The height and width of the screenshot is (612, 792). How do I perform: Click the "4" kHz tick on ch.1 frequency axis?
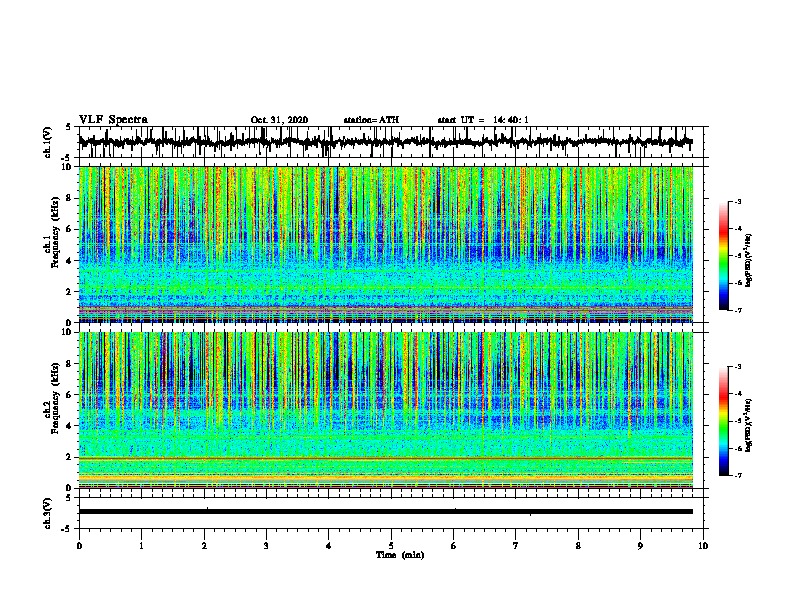point(70,261)
